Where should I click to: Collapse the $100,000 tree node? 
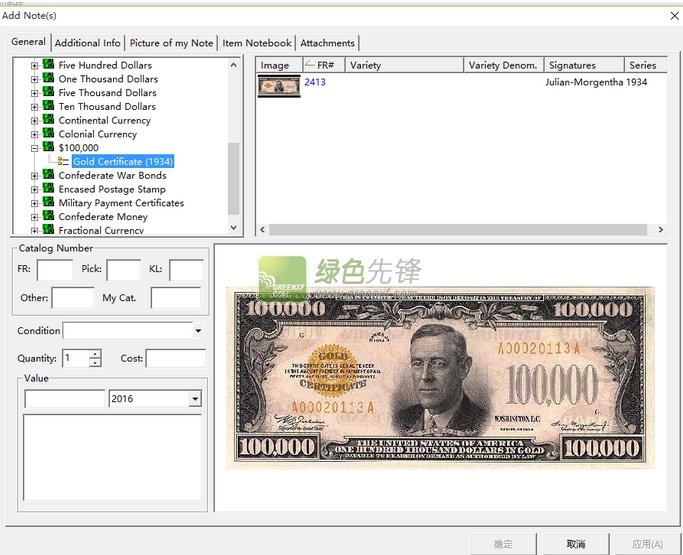click(34, 148)
